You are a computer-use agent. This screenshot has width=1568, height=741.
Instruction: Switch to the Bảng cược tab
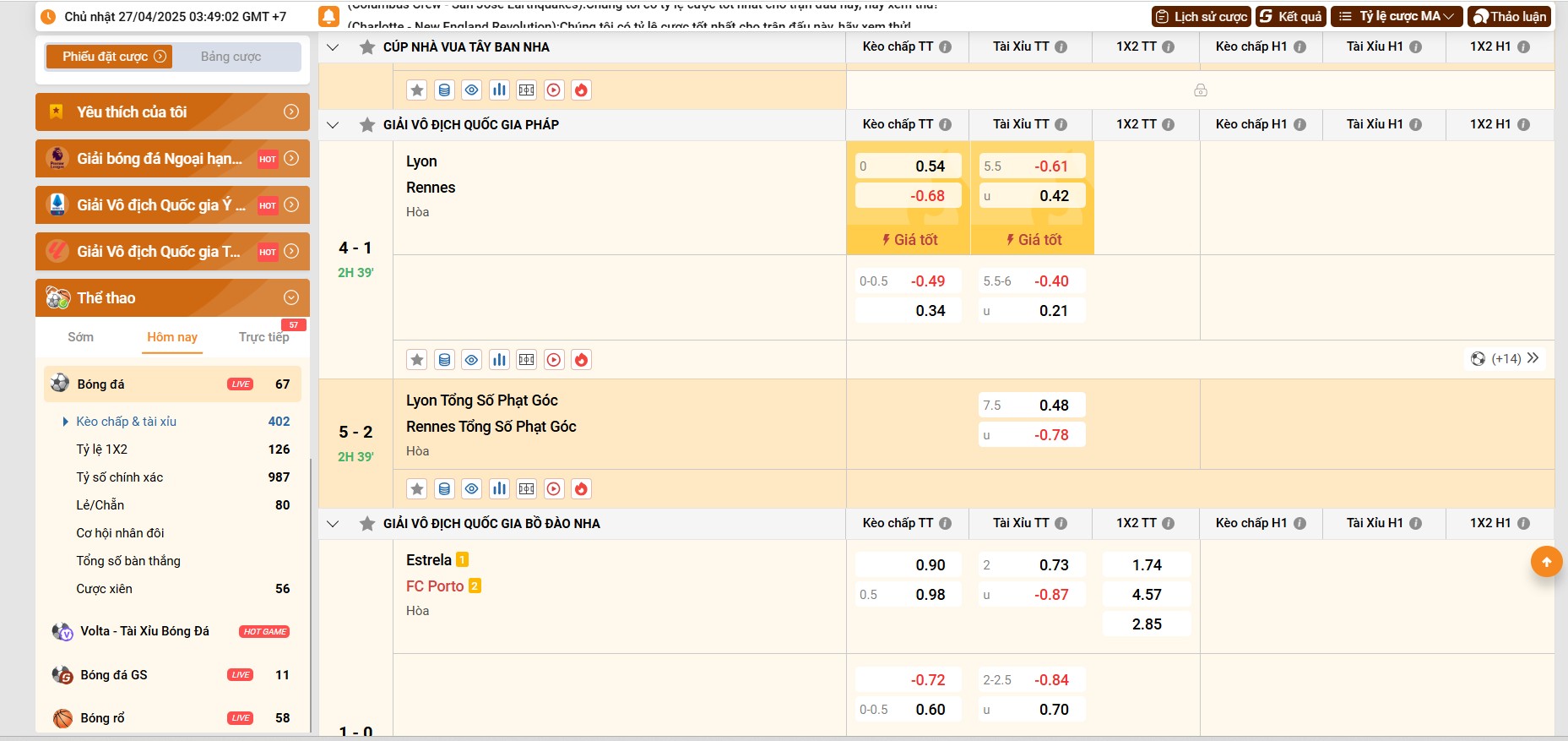click(x=231, y=57)
